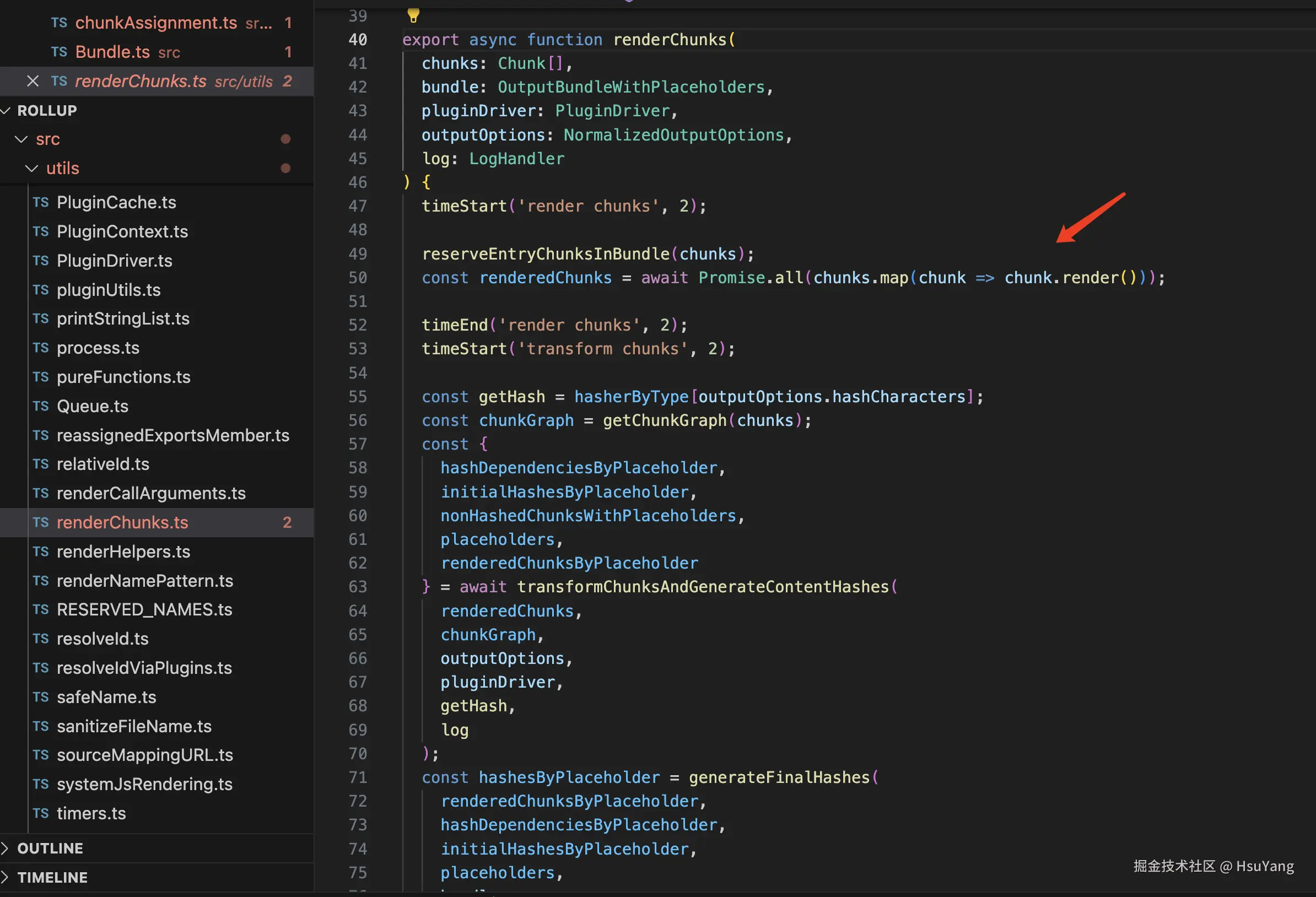This screenshot has height=897, width=1316.
Task: Open PluginDriver.ts in the explorer
Action: (x=115, y=261)
